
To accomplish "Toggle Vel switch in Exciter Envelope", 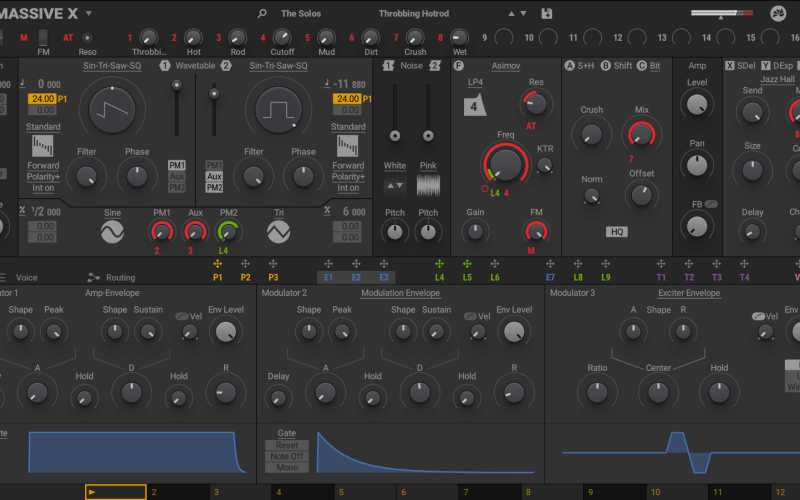I will (x=758, y=316).
